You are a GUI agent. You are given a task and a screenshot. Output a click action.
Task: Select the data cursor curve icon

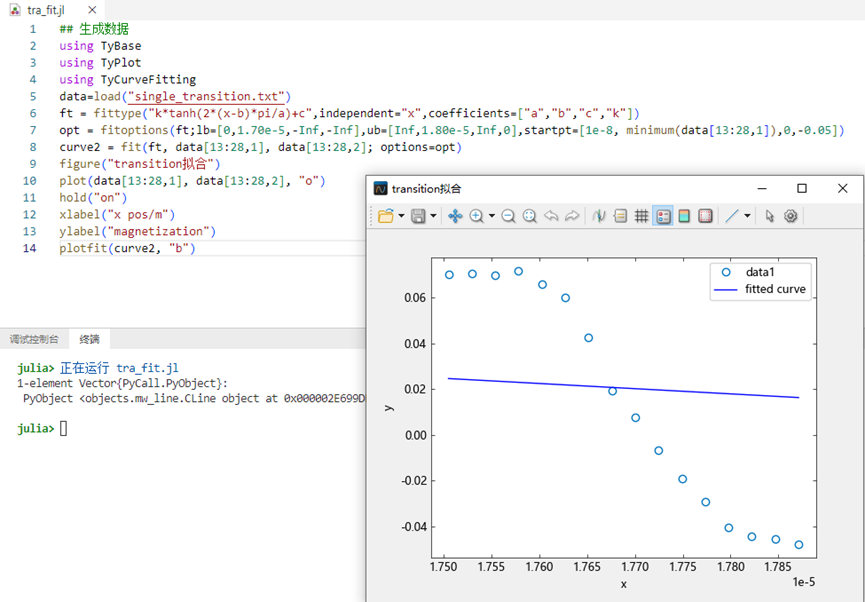coord(599,216)
